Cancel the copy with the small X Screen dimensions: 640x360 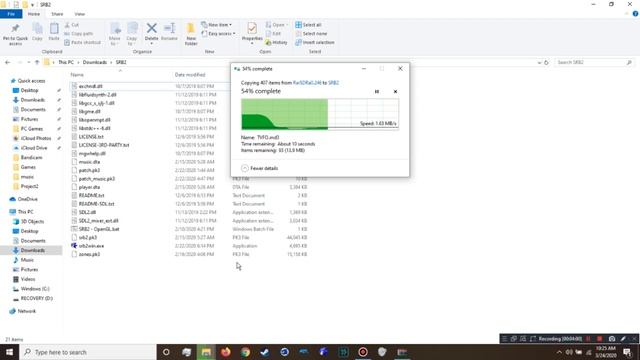[395, 91]
